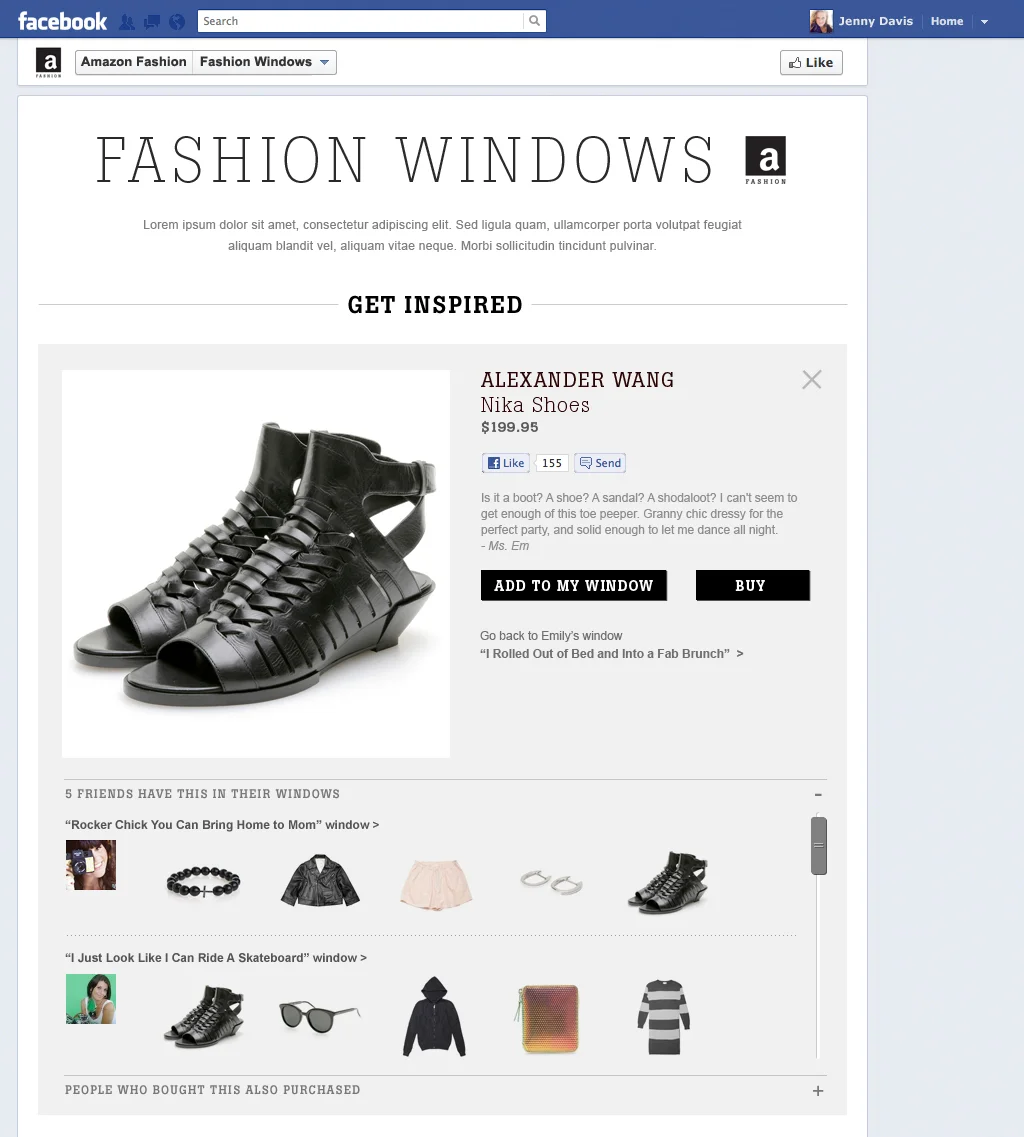
Task: Click the search magnifier icon
Action: (534, 21)
